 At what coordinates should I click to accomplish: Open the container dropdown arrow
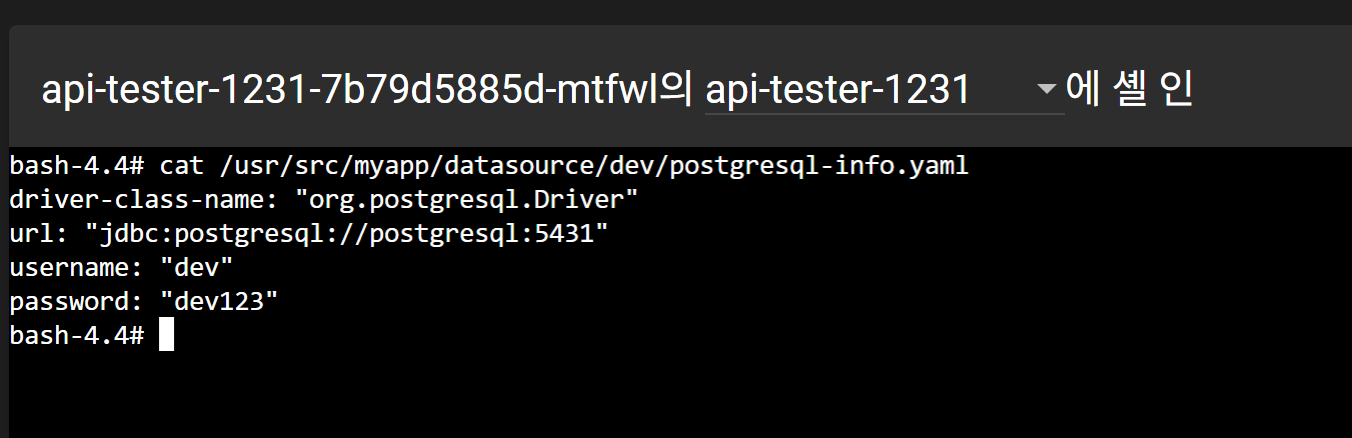tap(1046, 90)
